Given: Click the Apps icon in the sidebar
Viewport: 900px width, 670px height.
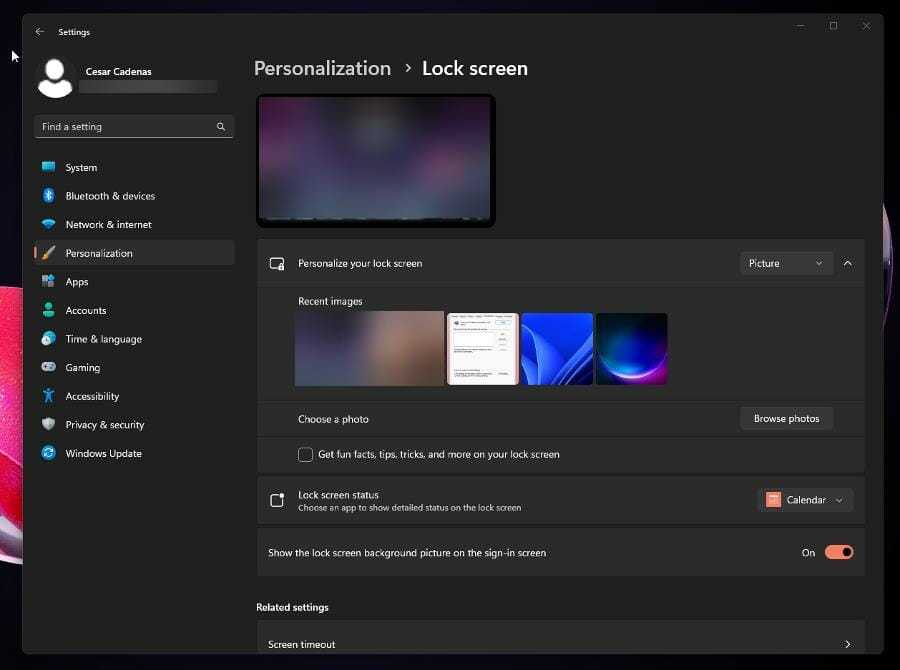Looking at the screenshot, I should [x=49, y=281].
